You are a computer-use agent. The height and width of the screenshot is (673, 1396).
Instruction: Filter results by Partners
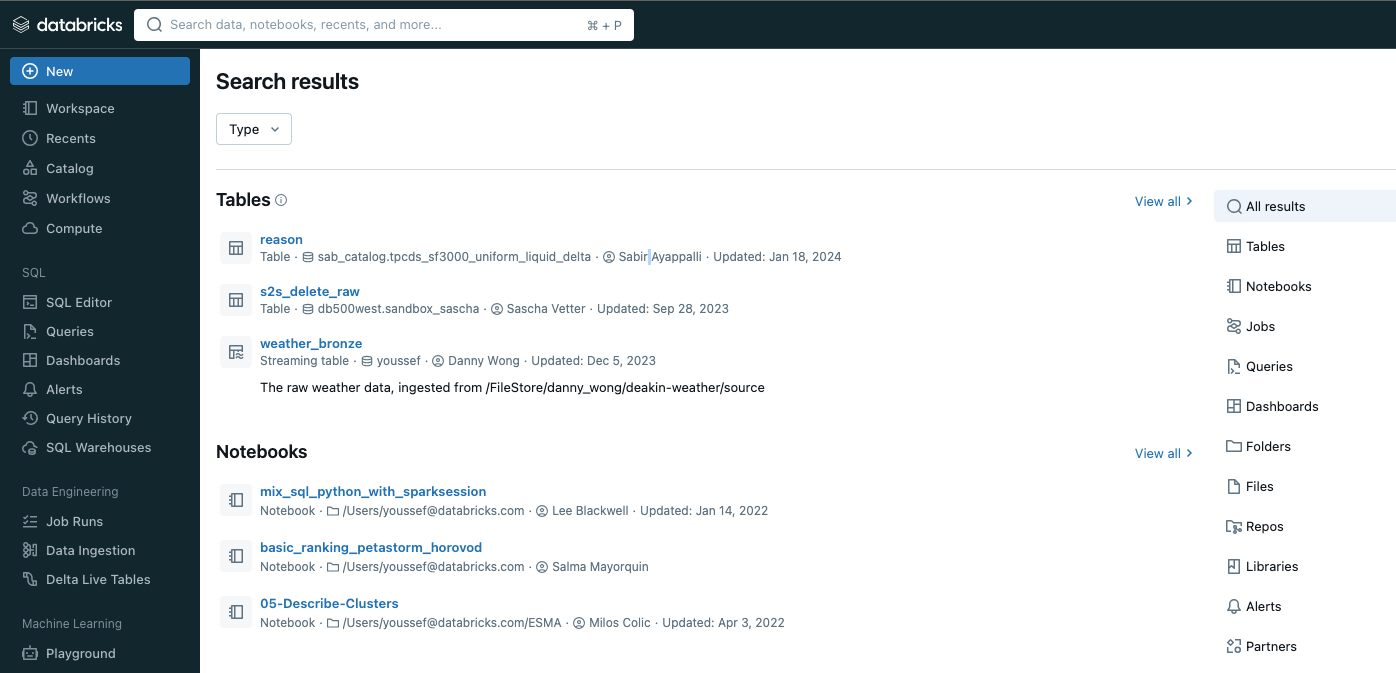(x=1304, y=646)
